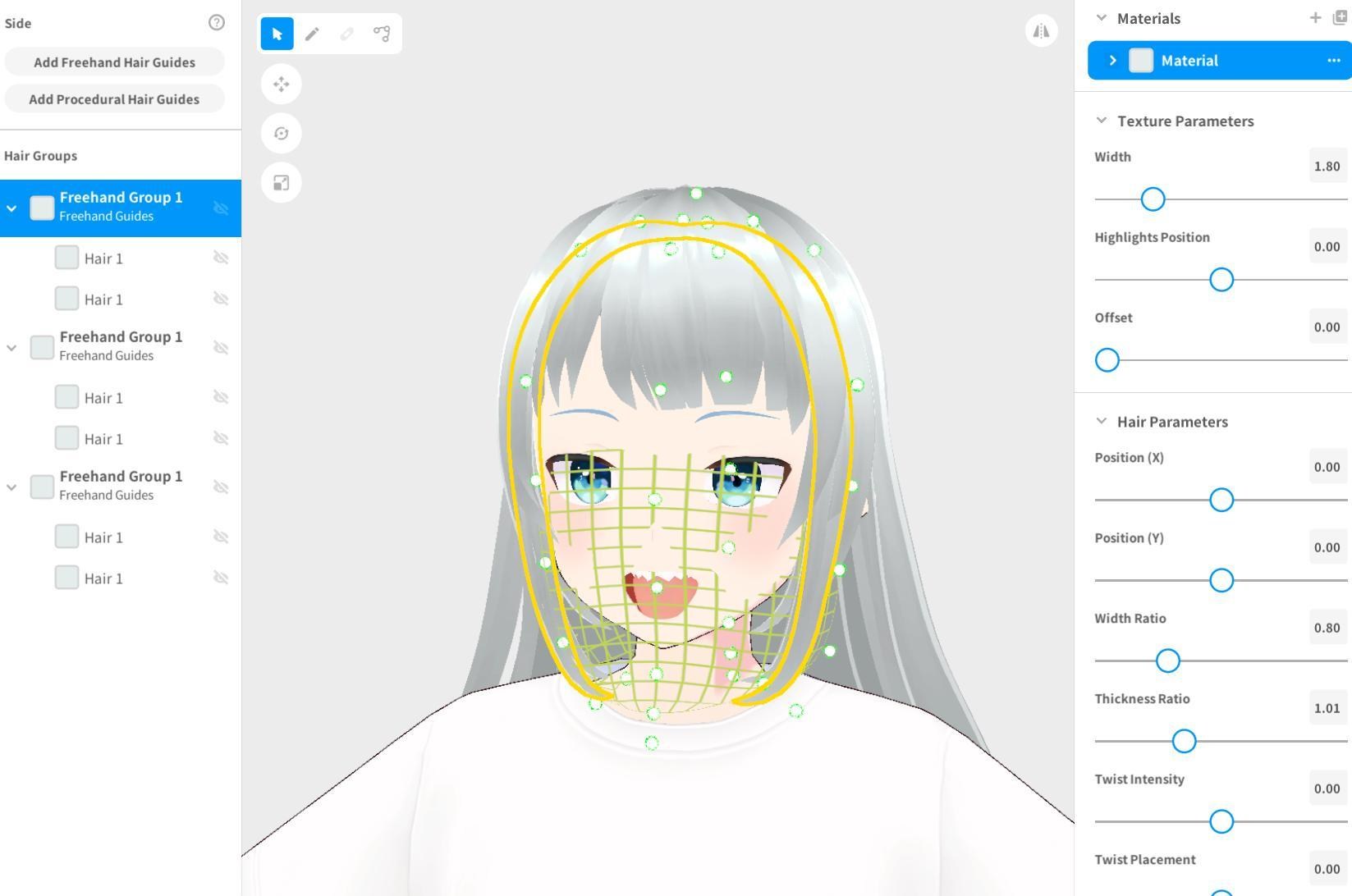Select the pointer selection tool

coord(277,34)
